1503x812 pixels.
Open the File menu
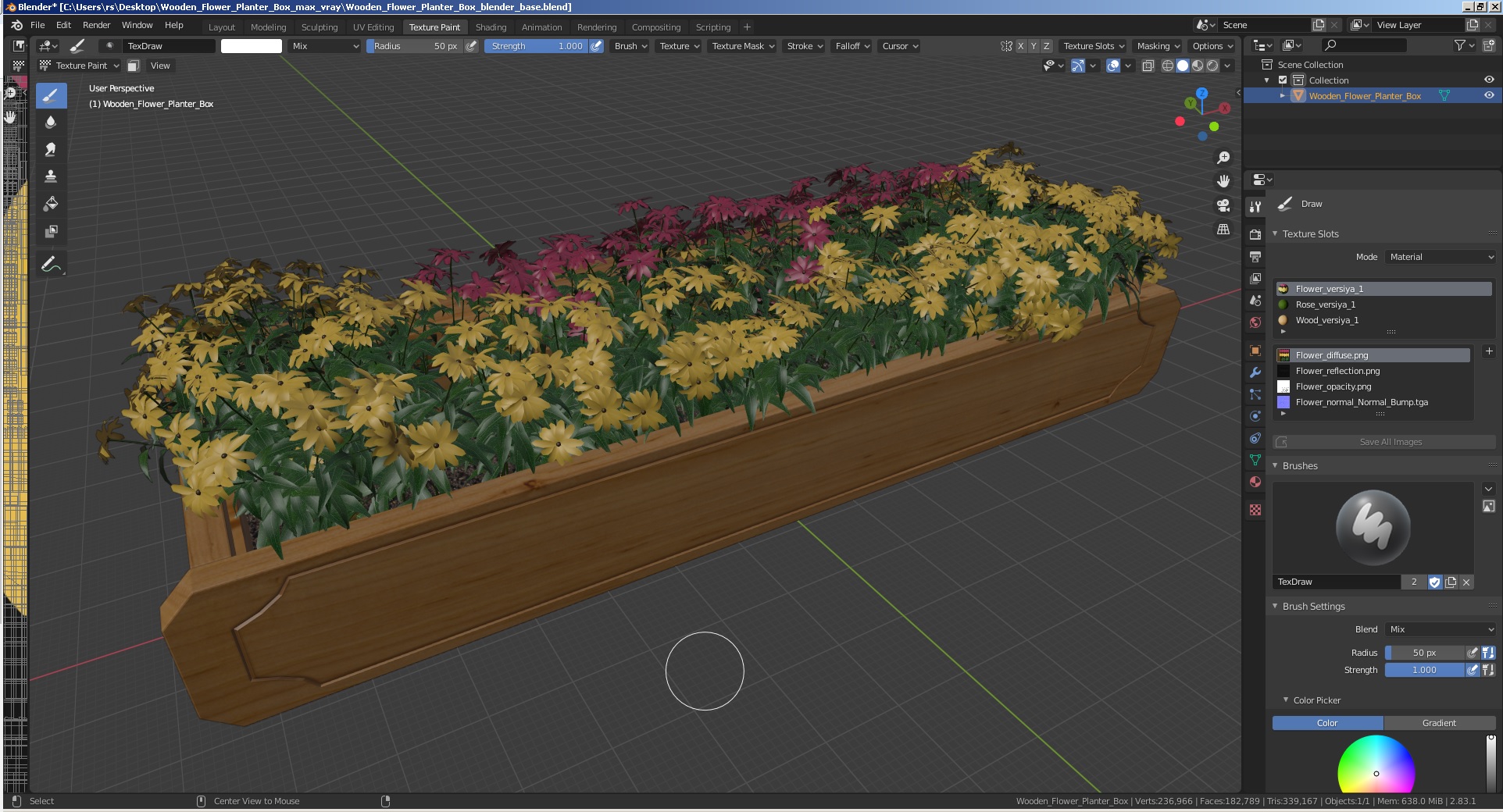(x=37, y=25)
